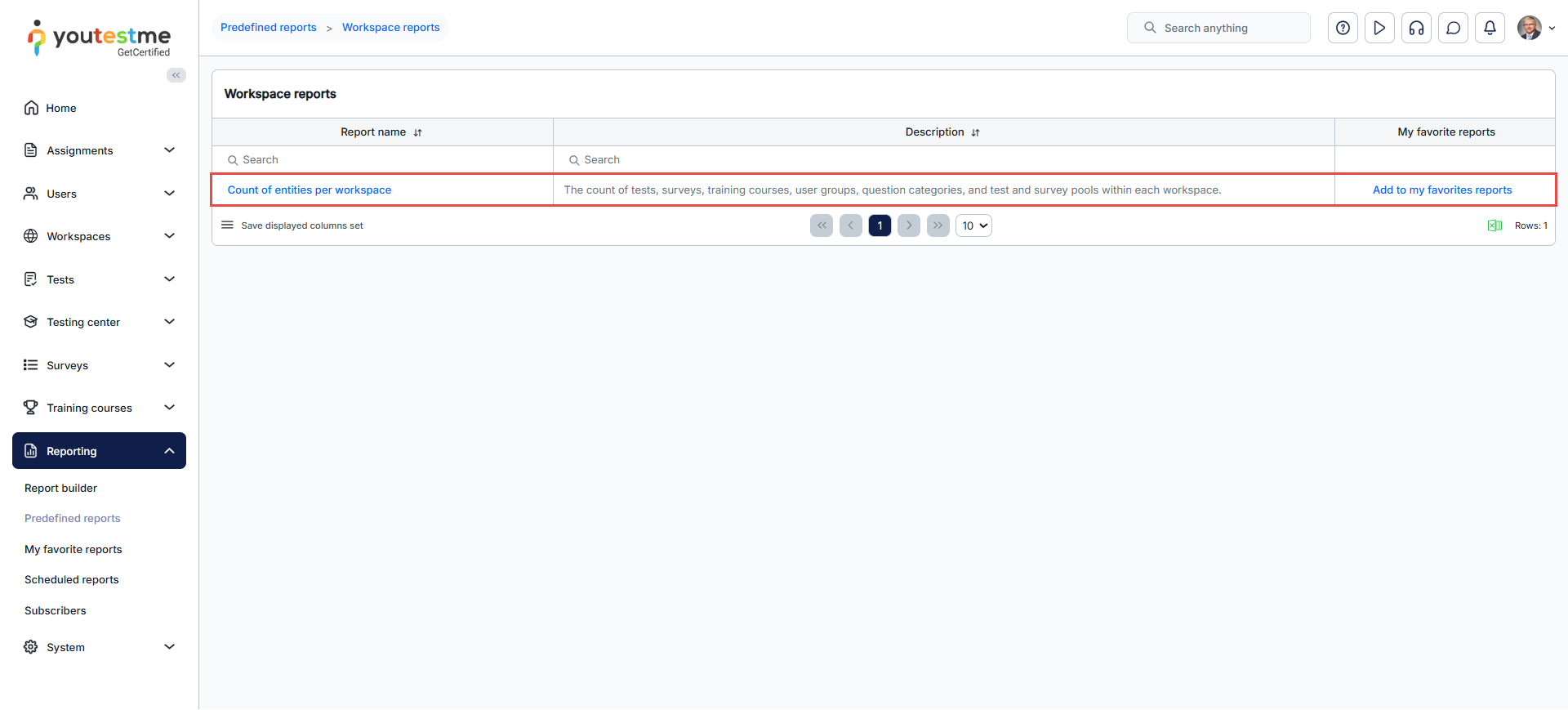This screenshot has height=710, width=1568.
Task: Open My favorite reports in sidebar
Action: [73, 549]
